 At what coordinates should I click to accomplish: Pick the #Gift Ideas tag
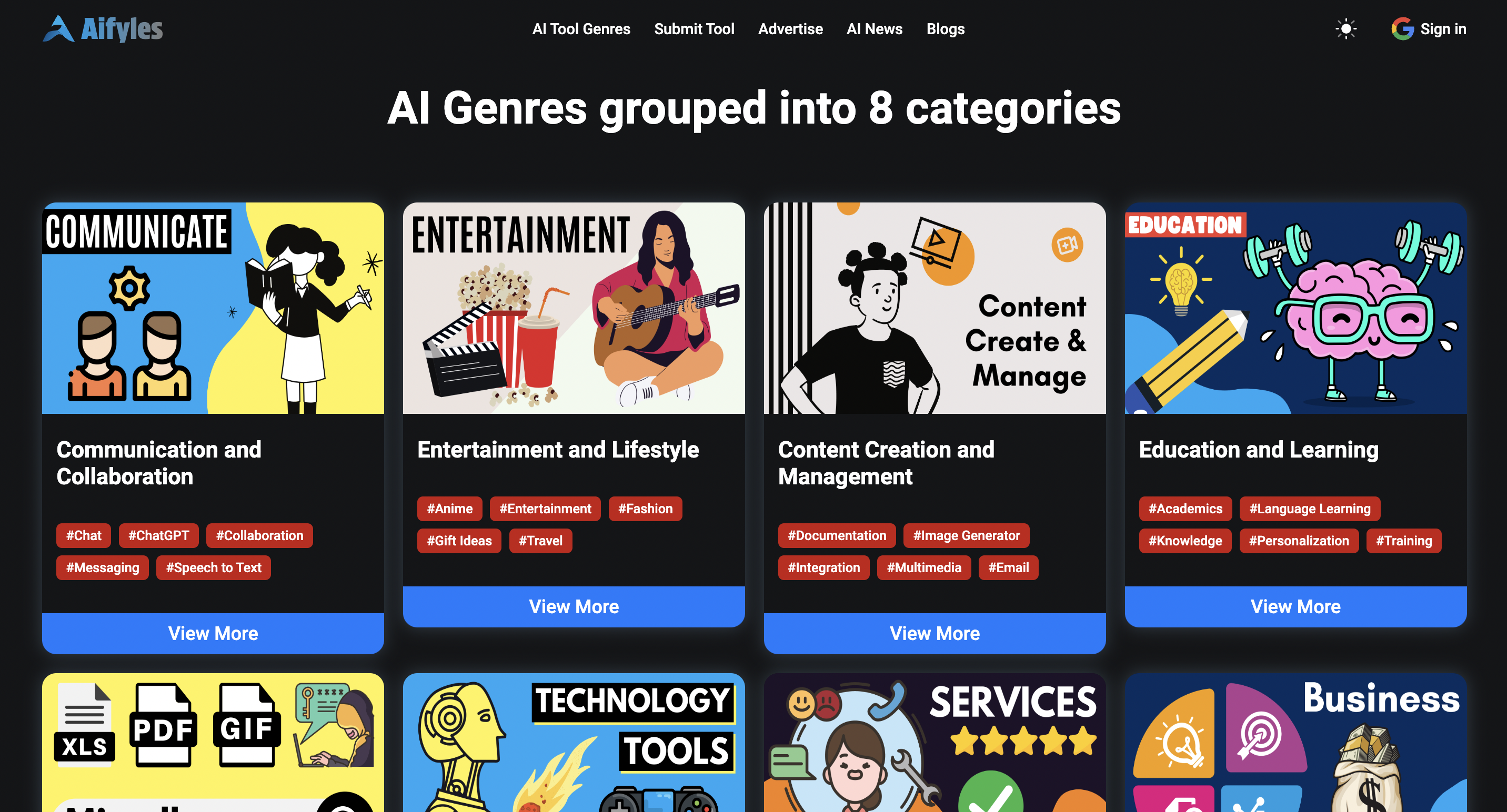point(459,541)
